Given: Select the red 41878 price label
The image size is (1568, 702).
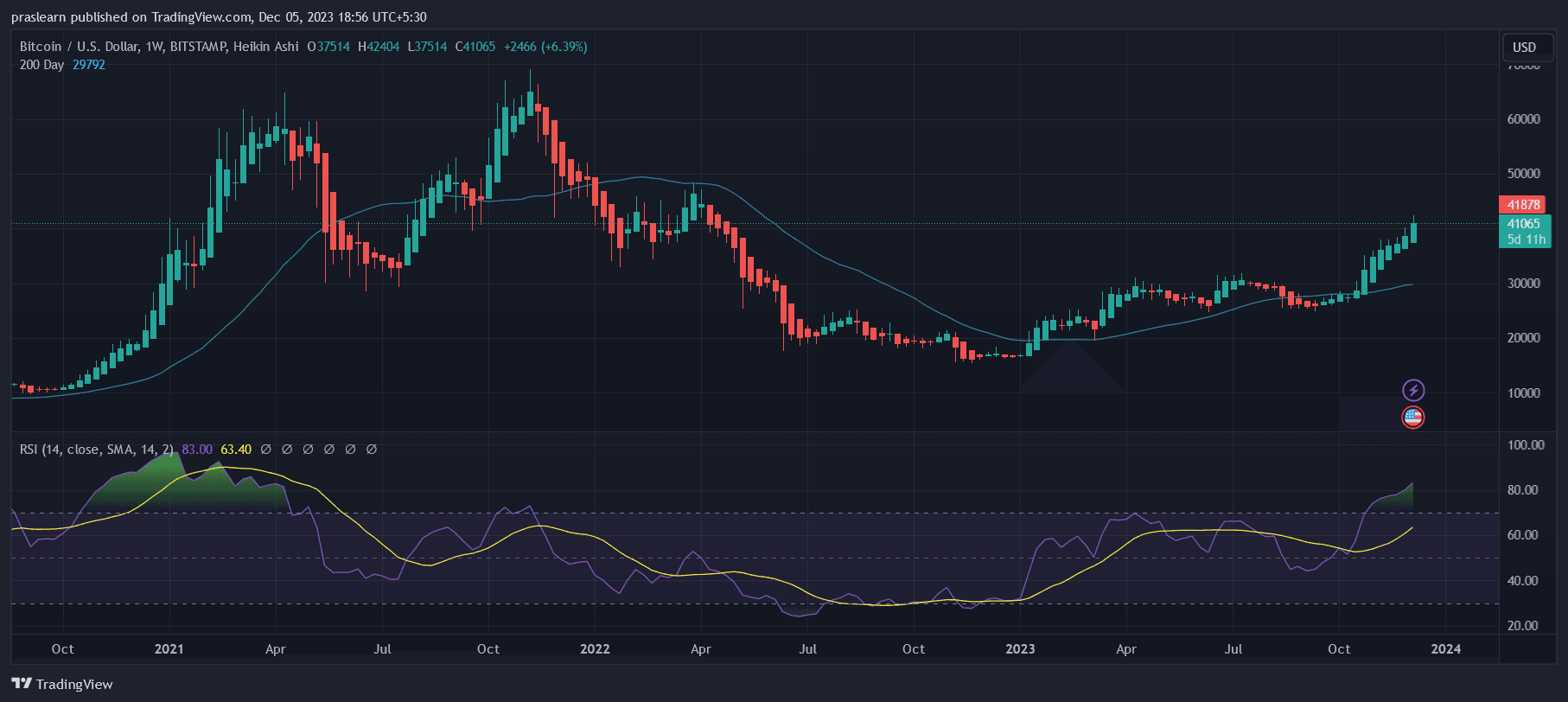Looking at the screenshot, I should (x=1523, y=205).
